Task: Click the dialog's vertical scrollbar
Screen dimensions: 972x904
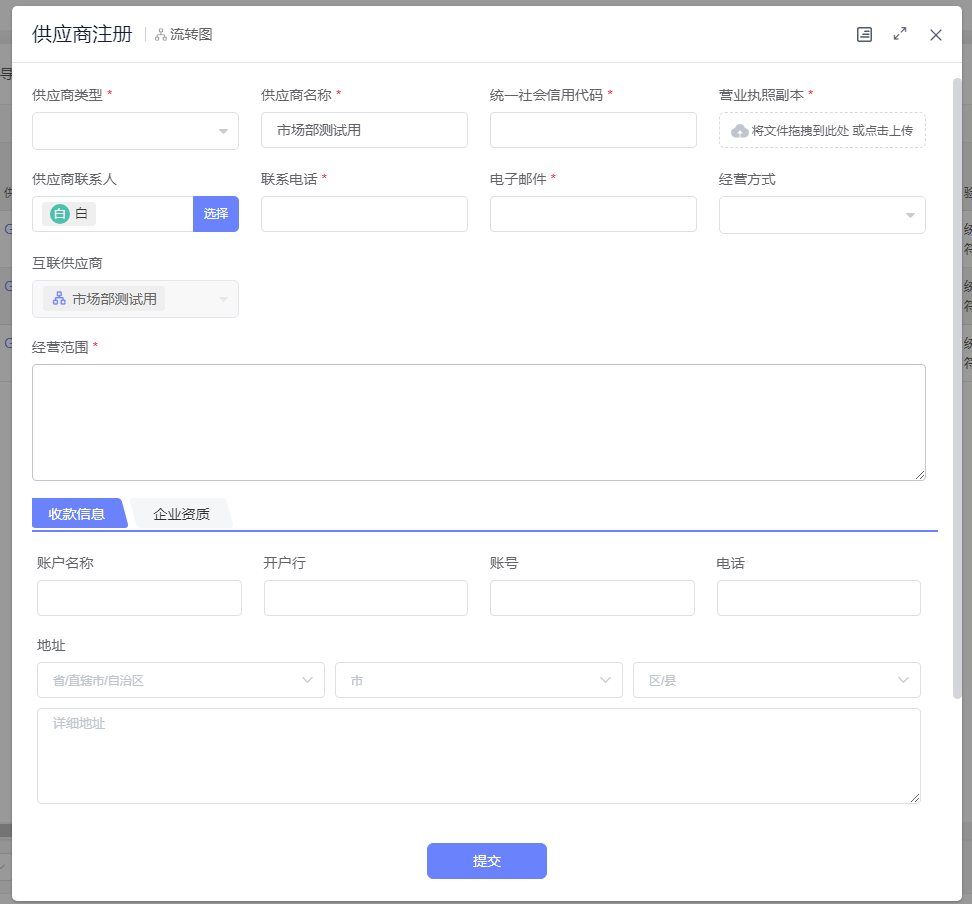Action: 957,380
